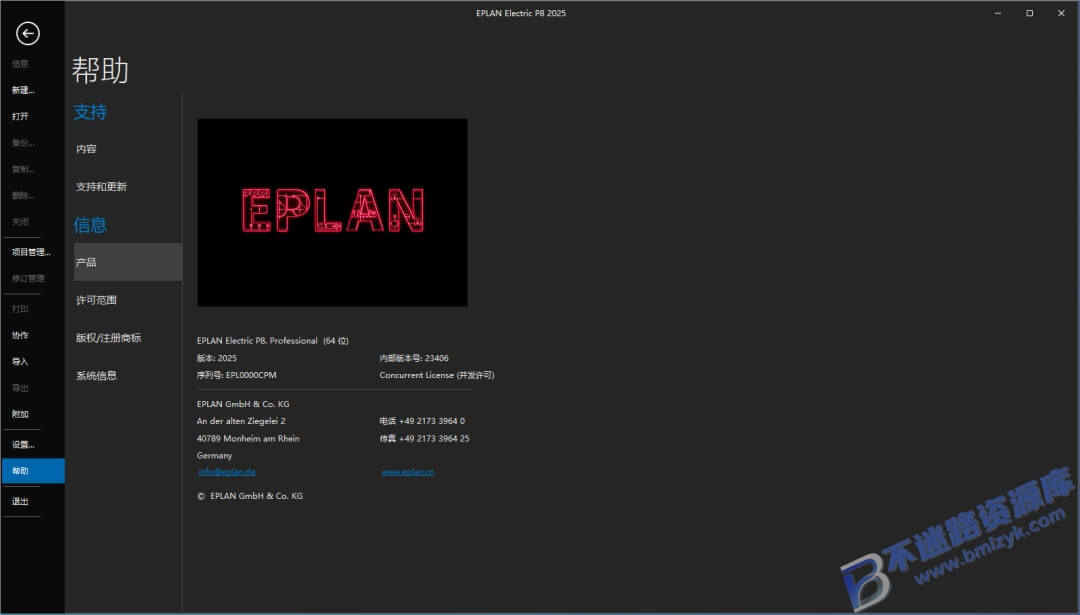Viewport: 1080px width, 615px height.
Task: Close the EPLAN Electric P8 window
Action: pyautogui.click(x=1061, y=13)
